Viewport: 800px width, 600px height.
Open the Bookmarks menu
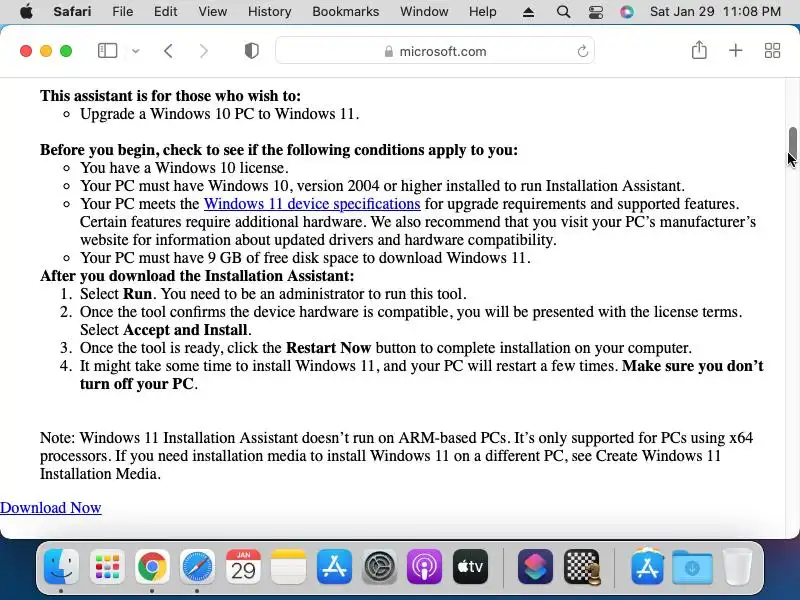pos(345,11)
